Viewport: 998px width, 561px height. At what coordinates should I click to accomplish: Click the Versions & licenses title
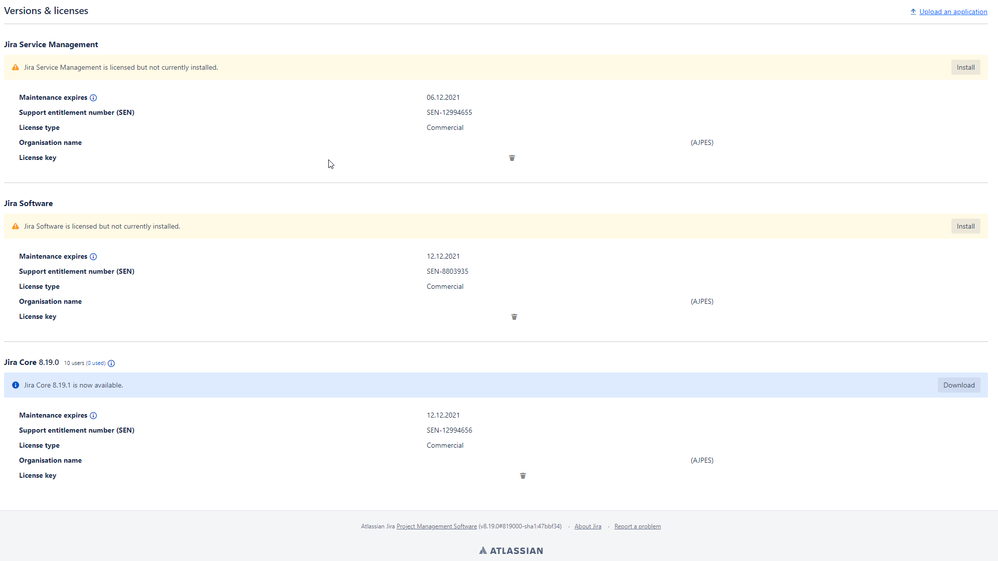coord(46,11)
